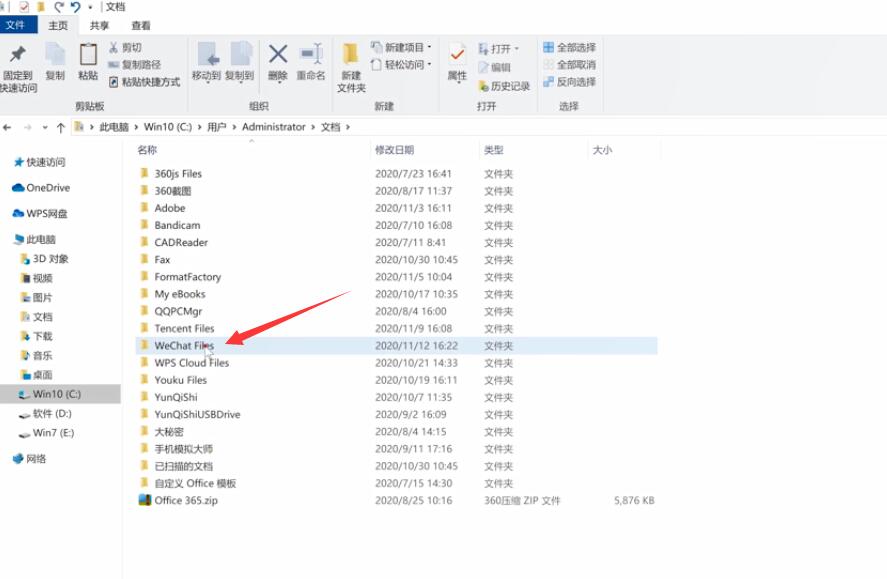Sort by 修改日期 (Date modified) header
The image size is (887, 579).
pyautogui.click(x=394, y=150)
